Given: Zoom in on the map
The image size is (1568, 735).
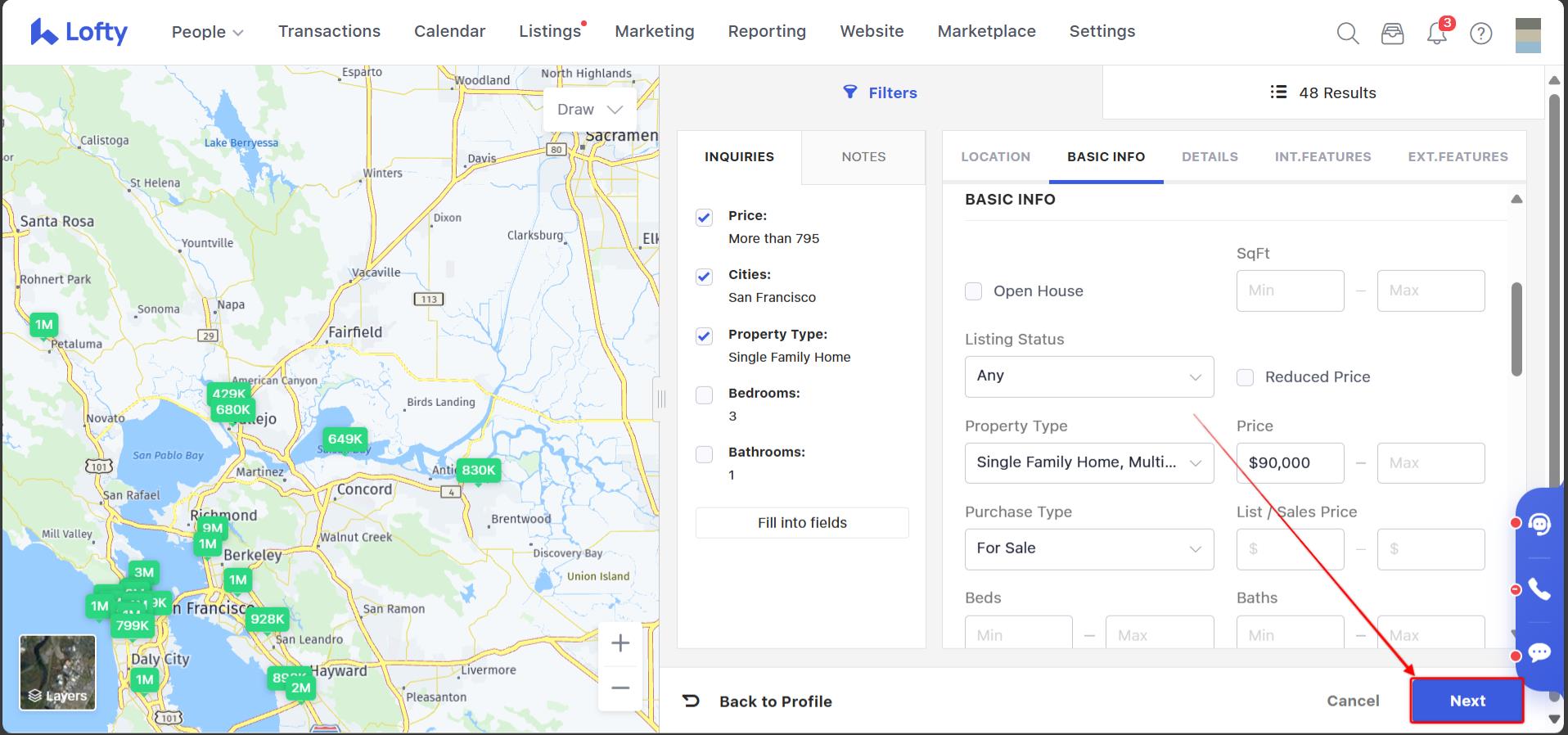Looking at the screenshot, I should click(x=620, y=643).
